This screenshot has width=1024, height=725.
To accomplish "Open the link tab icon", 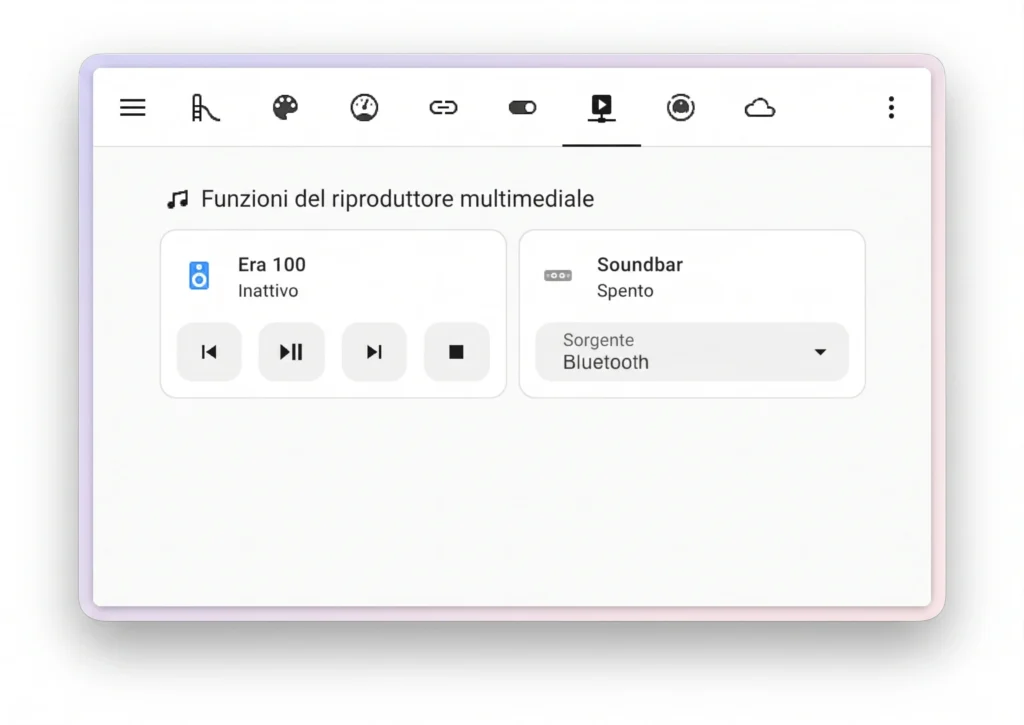I will (x=443, y=107).
